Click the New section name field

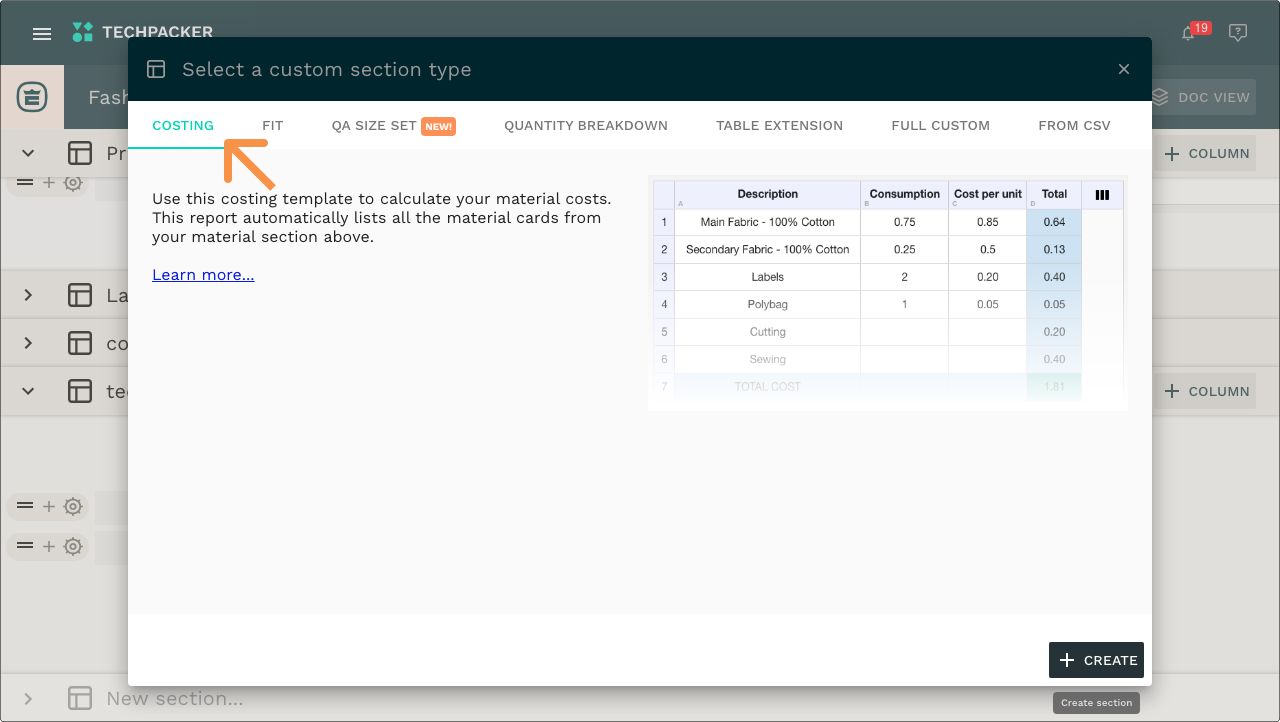coord(175,698)
